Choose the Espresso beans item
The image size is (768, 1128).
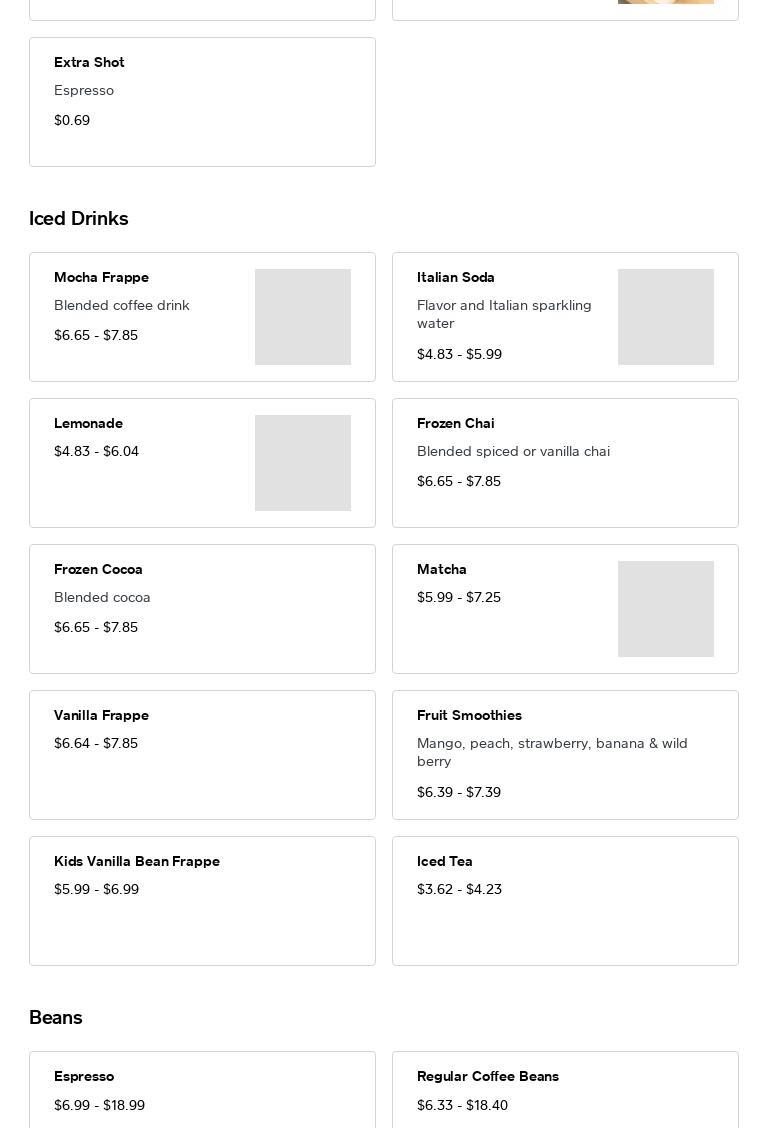click(202, 1090)
